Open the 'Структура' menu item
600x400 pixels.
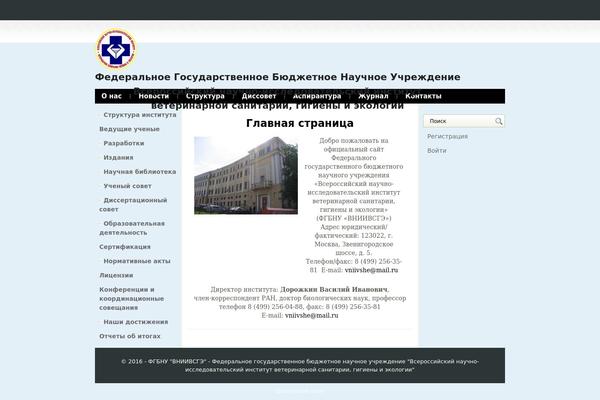coord(205,96)
